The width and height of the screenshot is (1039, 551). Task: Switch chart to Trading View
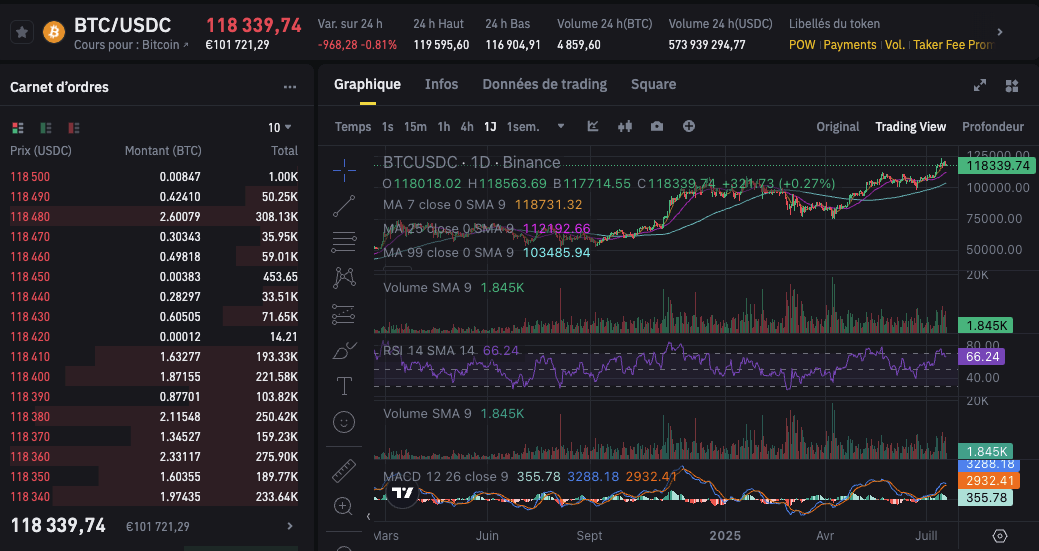tap(910, 126)
